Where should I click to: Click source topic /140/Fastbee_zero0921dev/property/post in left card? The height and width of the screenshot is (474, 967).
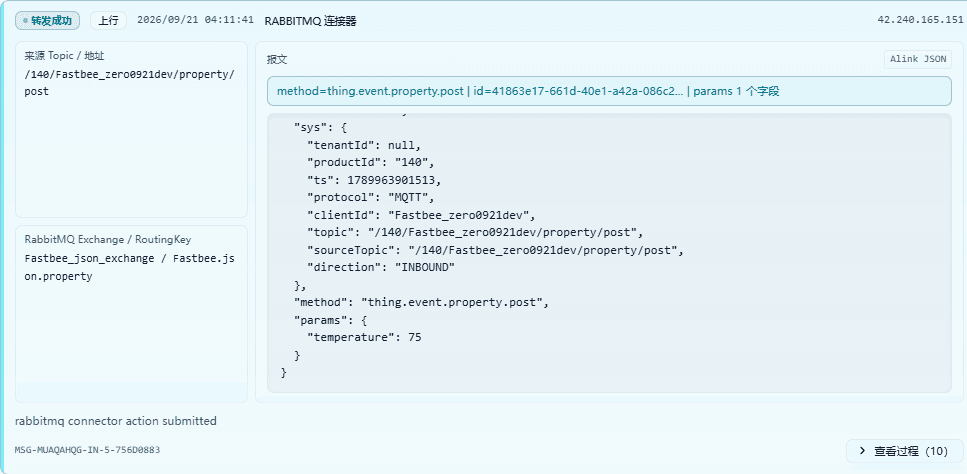(x=130, y=83)
